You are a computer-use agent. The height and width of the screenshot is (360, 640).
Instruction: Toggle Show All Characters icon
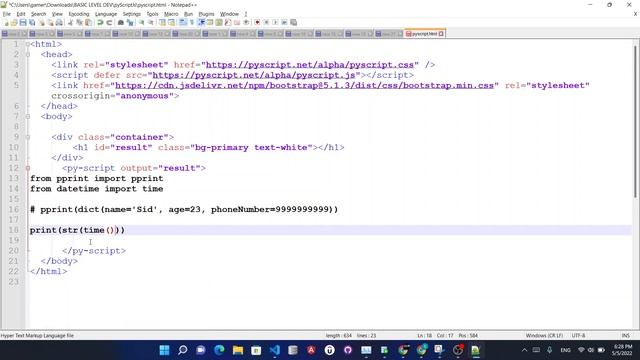[x=191, y=22]
